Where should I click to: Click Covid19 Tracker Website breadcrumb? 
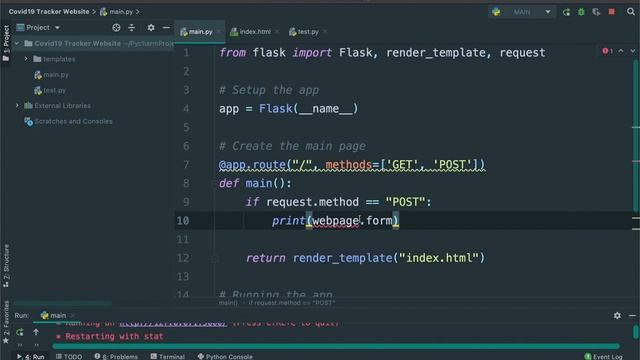(x=49, y=11)
